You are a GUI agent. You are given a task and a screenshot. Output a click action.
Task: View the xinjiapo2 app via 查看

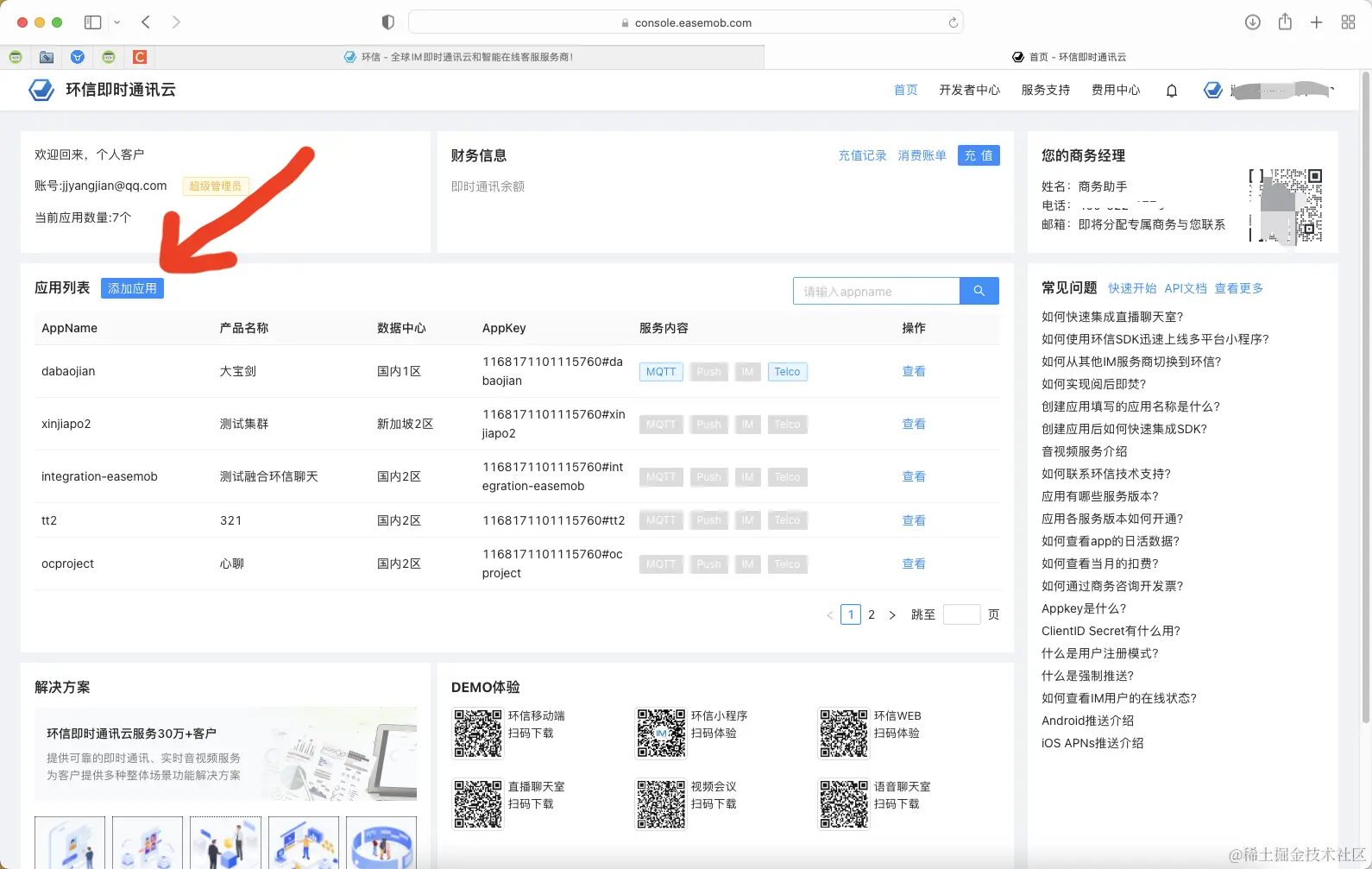point(914,424)
